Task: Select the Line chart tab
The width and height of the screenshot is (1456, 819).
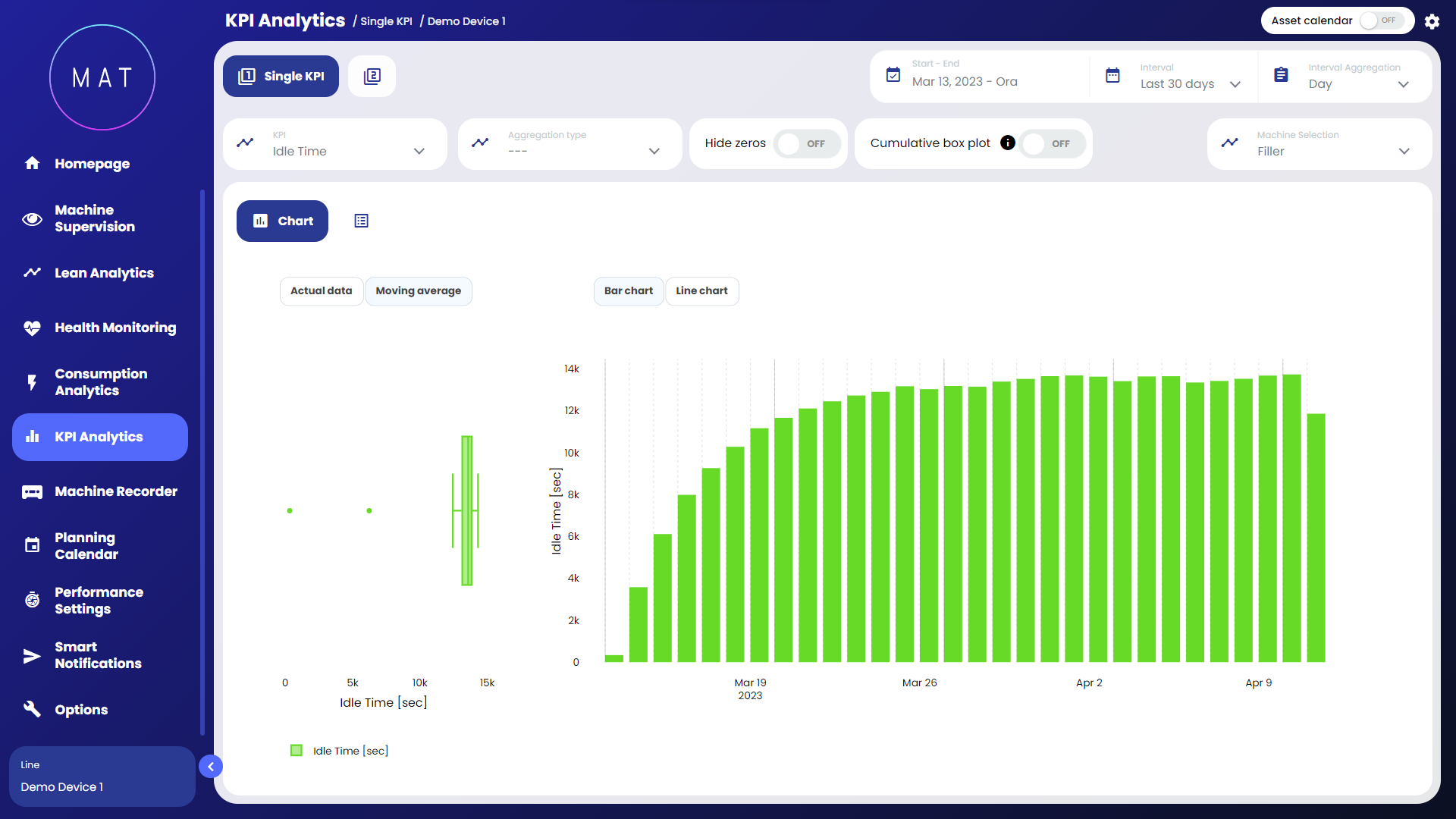Action: point(701,290)
